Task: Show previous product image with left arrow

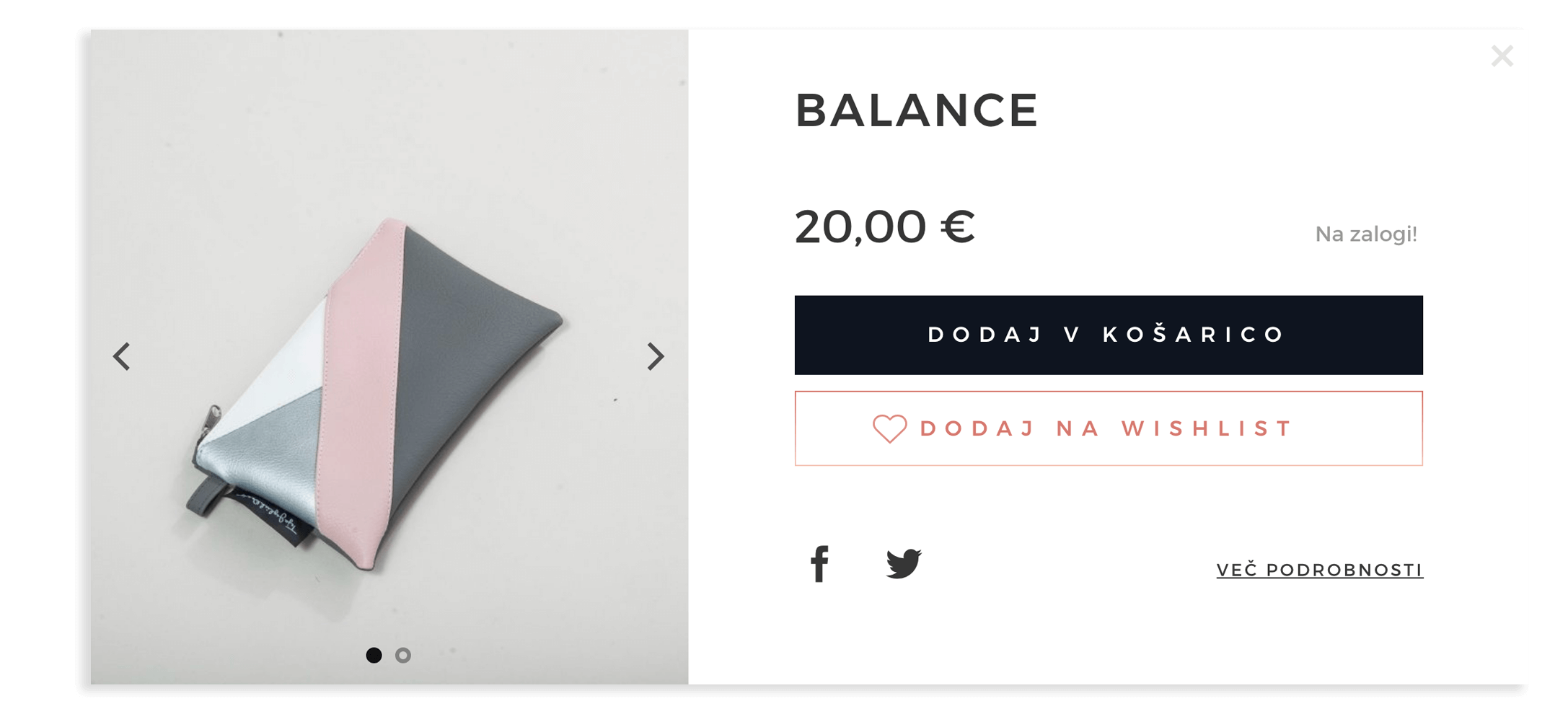Action: [x=122, y=356]
